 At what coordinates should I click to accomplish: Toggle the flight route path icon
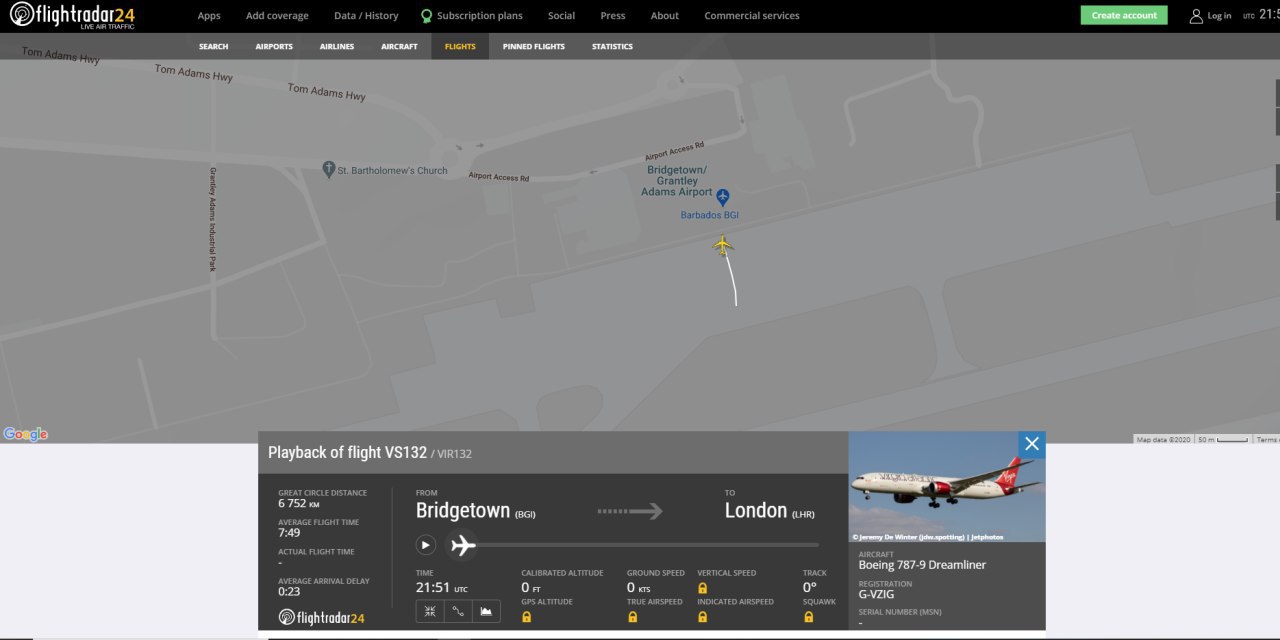pyautogui.click(x=458, y=611)
